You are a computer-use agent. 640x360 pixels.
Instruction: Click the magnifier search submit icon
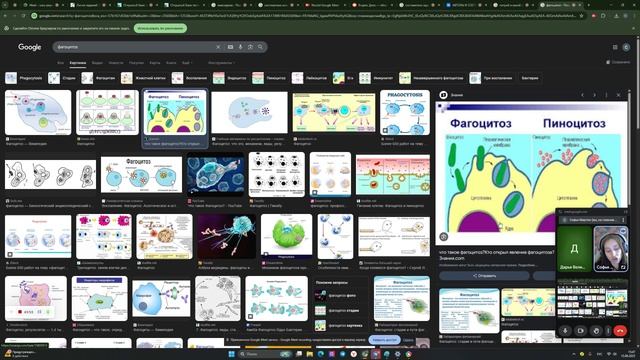[260, 47]
